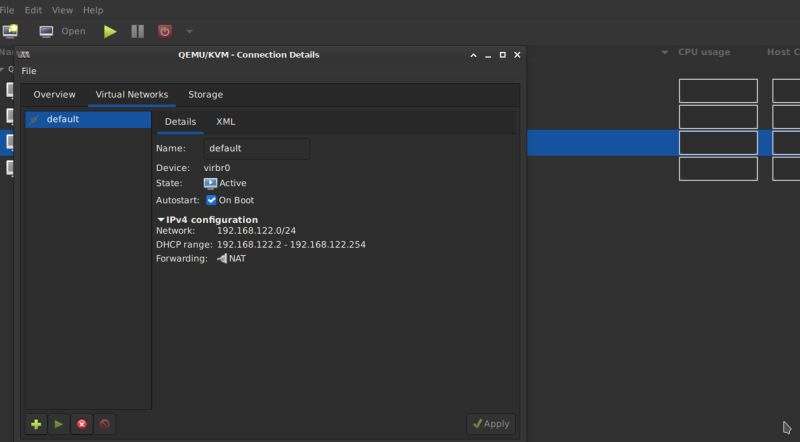Screen dimensions: 800x442
Task: Open the shutdown options dropdown arrow
Action: click(189, 32)
